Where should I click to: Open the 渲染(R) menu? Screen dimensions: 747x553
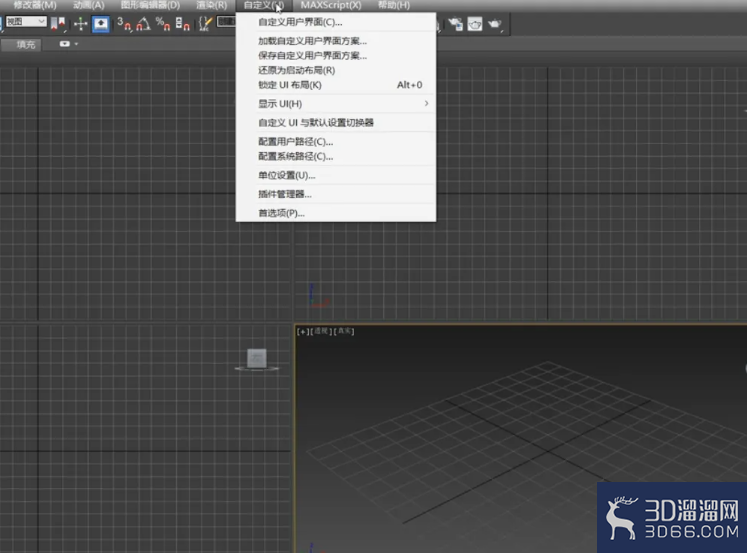(212, 5)
